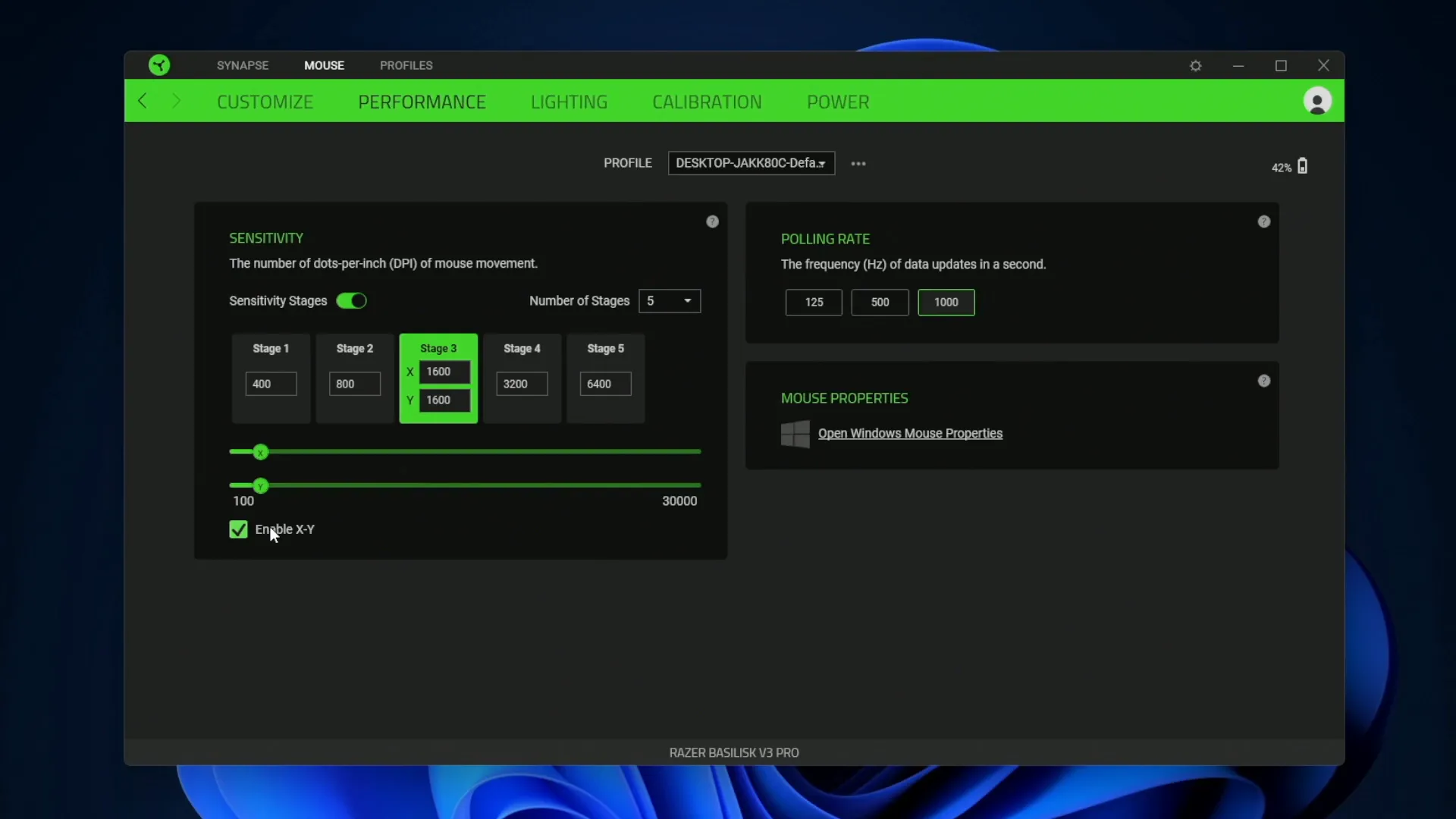Toggle Sensitivity Stages switch
Viewport: 1456px width, 819px height.
352,301
